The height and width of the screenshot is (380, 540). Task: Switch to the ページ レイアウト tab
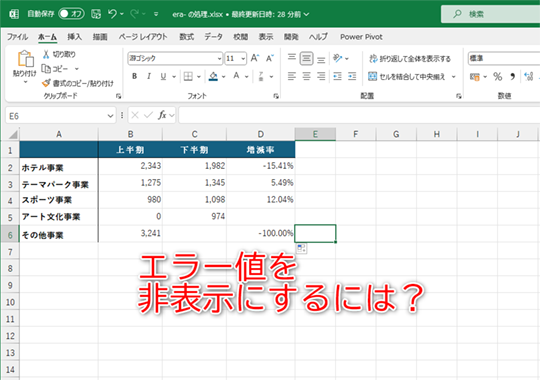click(x=143, y=37)
